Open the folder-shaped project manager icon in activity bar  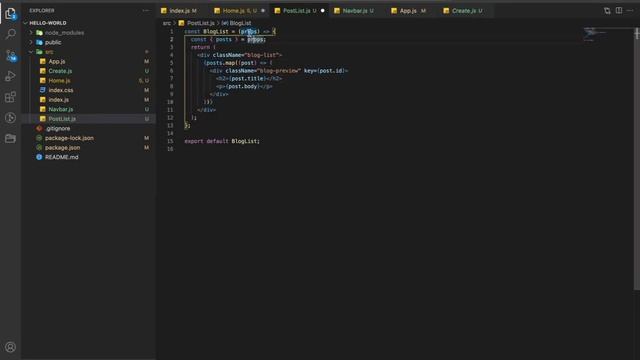click(11, 138)
